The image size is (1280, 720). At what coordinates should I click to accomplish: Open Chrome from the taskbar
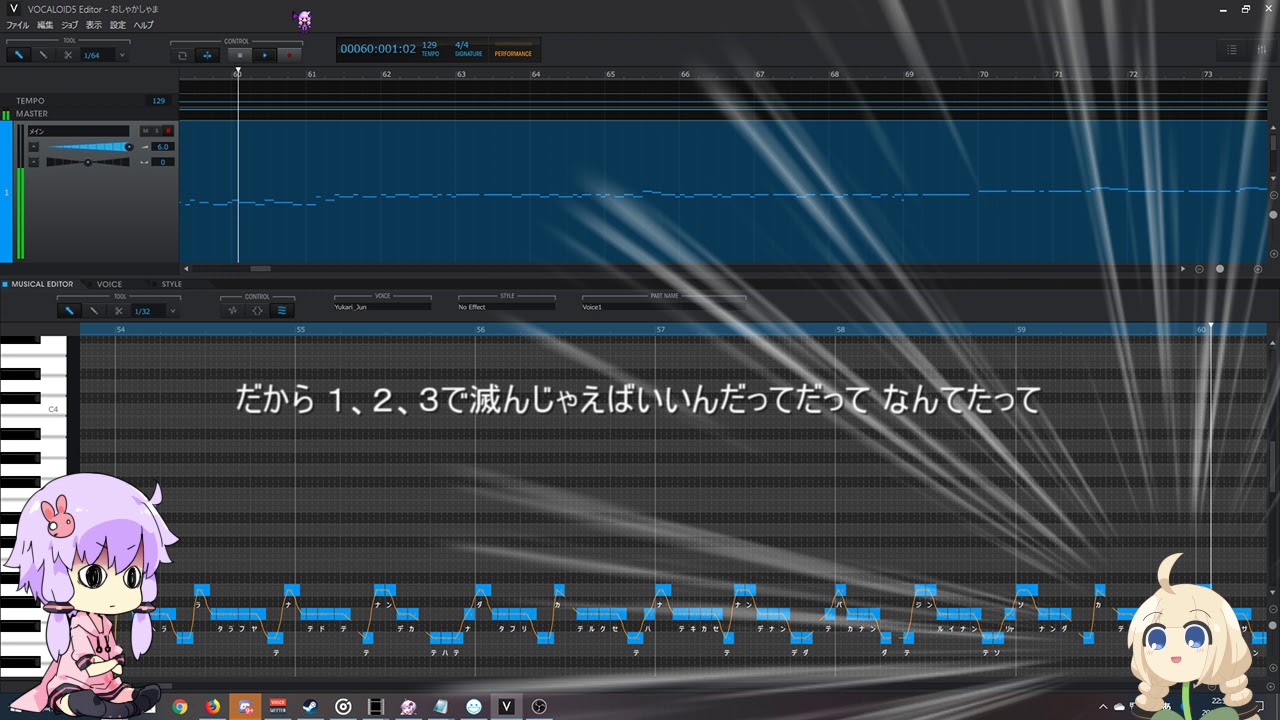(x=180, y=707)
